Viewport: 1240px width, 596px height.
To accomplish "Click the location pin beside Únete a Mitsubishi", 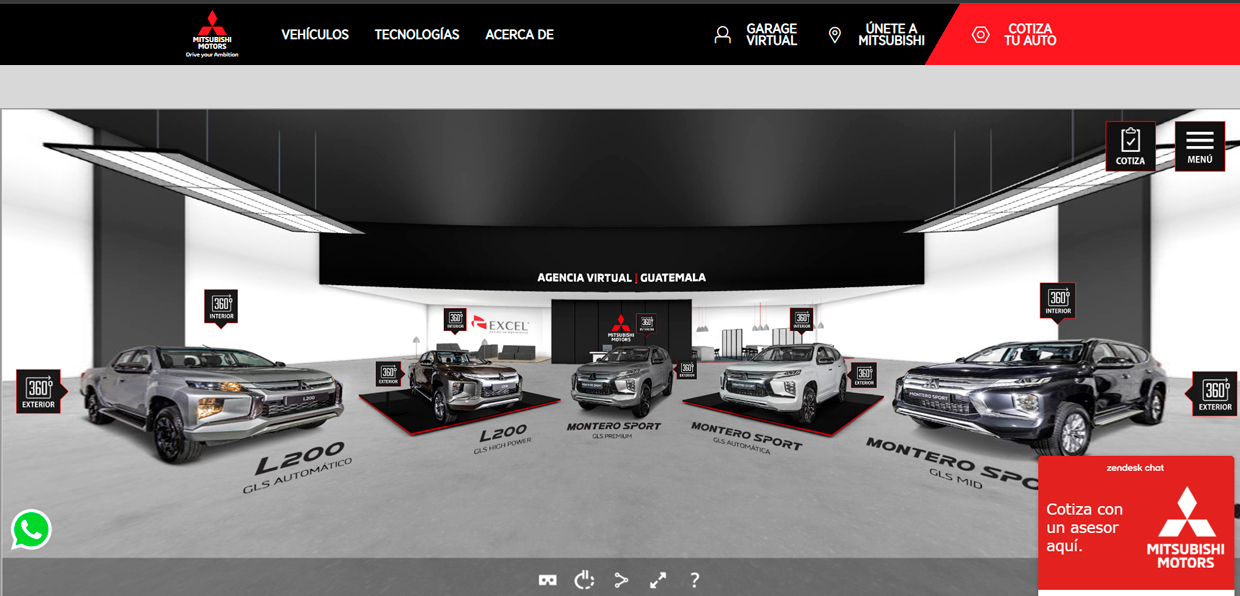I will 833,33.
